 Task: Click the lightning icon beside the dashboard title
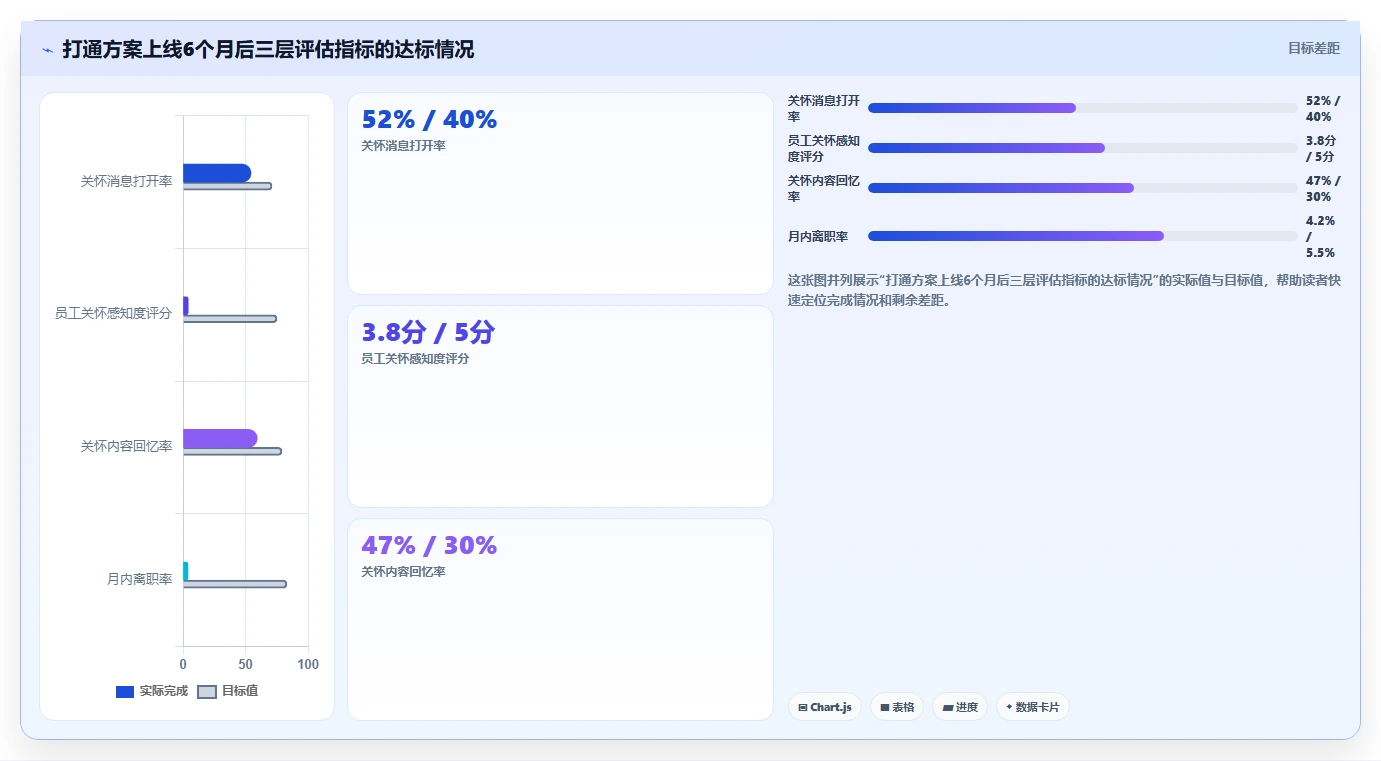coord(48,49)
